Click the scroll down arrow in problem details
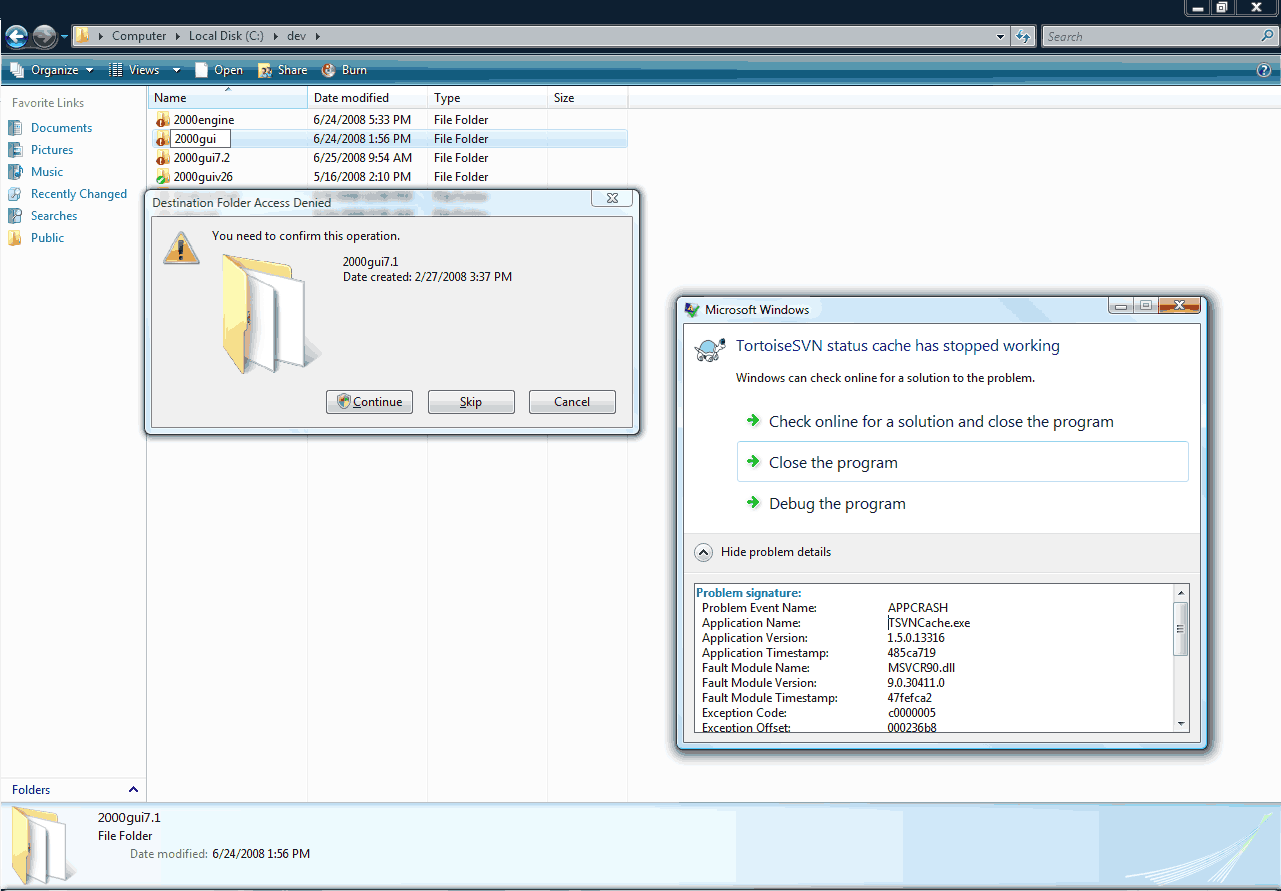 click(x=1181, y=724)
